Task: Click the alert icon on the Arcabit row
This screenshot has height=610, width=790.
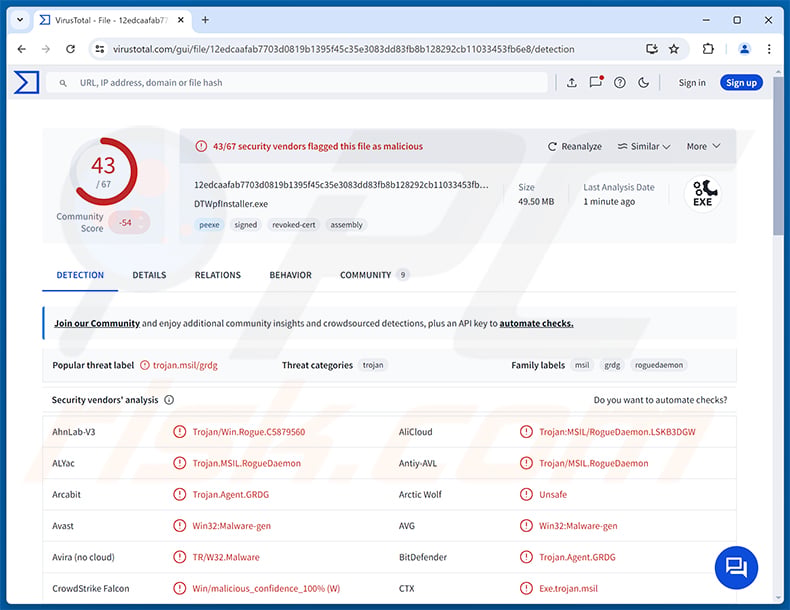Action: pos(179,495)
